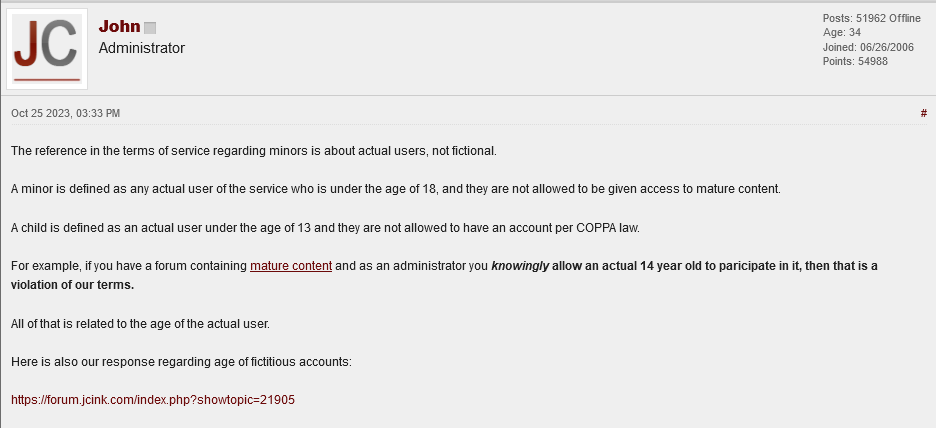Open the forum.jcink.com showtopic=21905 link
This screenshot has width=936, height=428.
152,399
